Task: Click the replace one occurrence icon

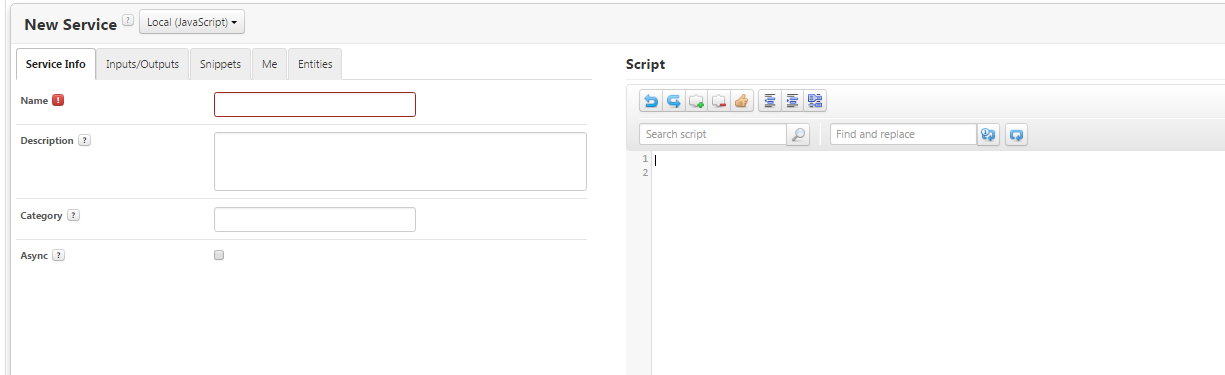Action: (989, 134)
